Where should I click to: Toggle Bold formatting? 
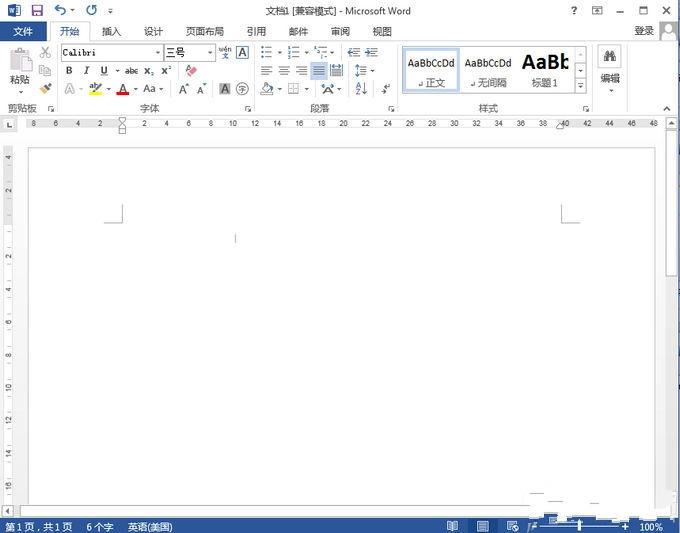point(69,71)
